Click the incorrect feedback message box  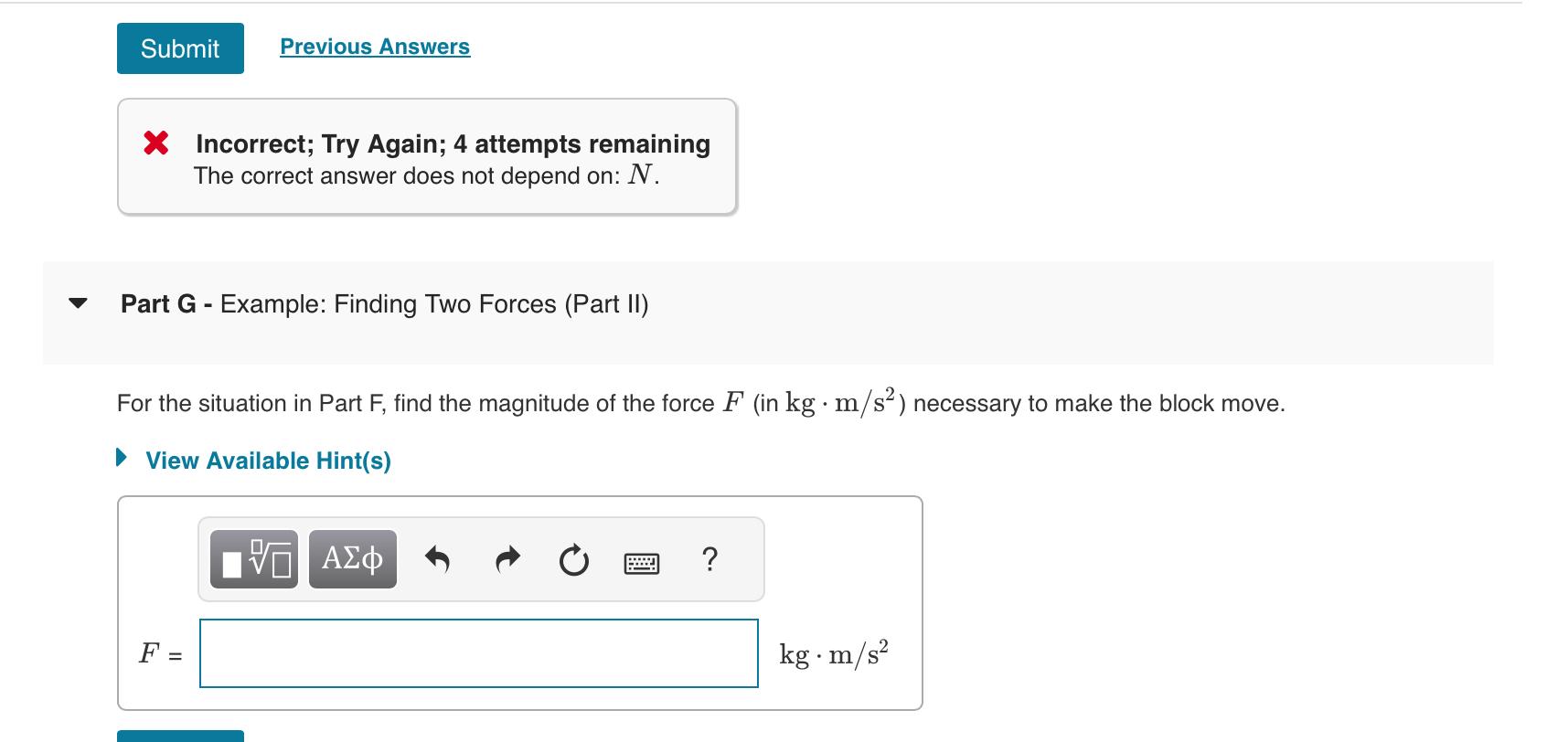(428, 156)
